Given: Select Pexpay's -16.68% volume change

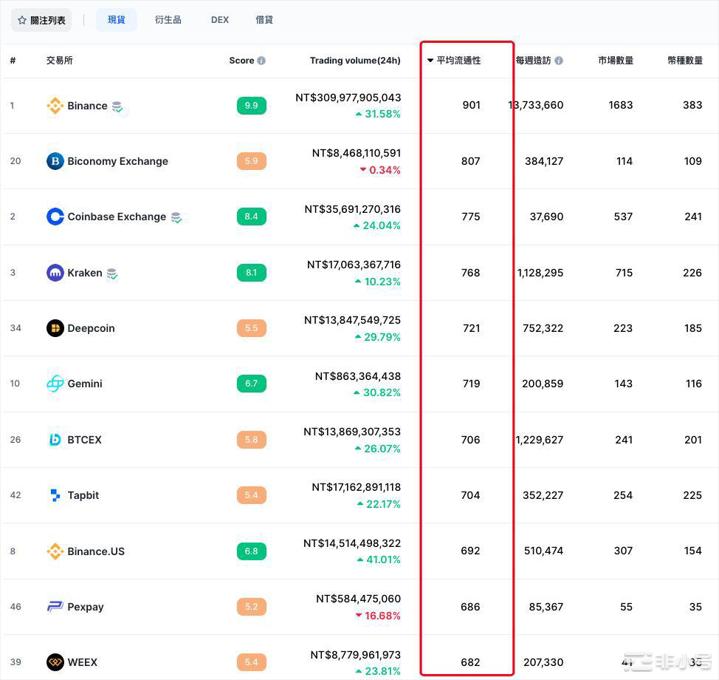Looking at the screenshot, I should click(378, 615).
